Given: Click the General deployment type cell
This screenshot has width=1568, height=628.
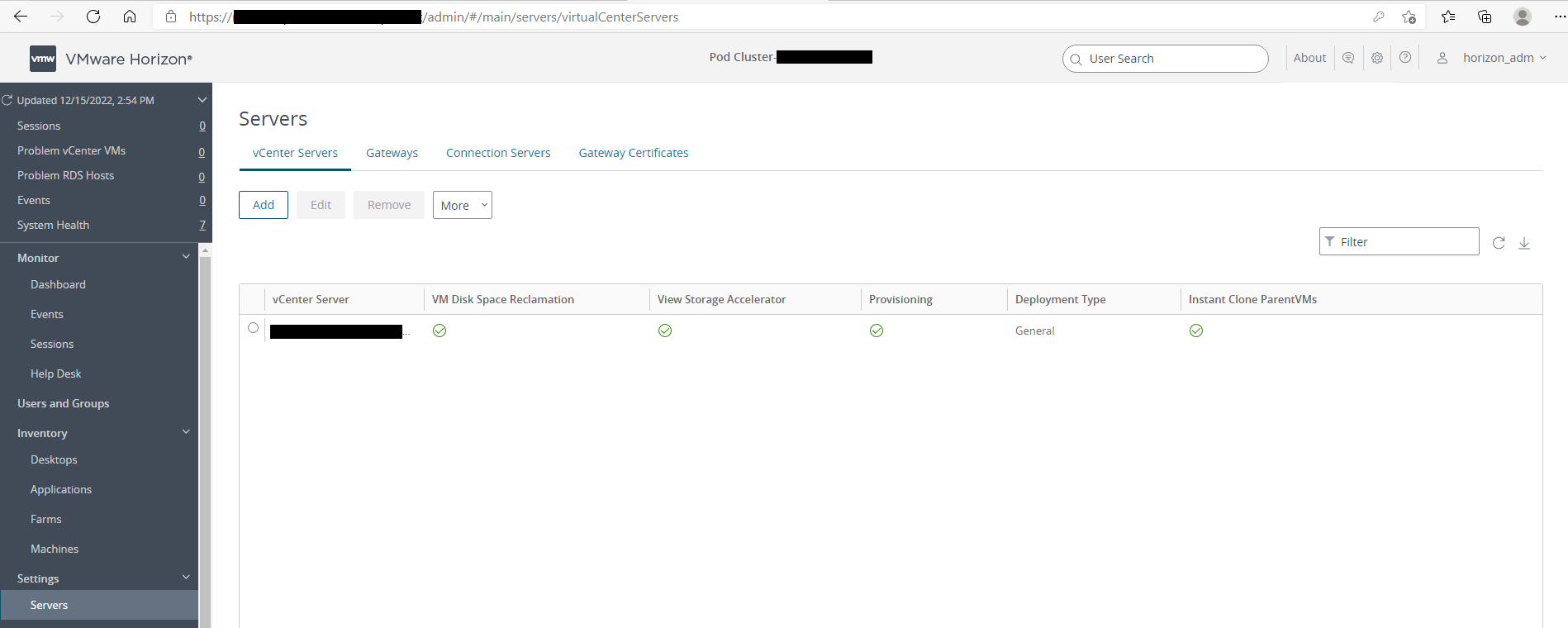Looking at the screenshot, I should pyautogui.click(x=1034, y=331).
